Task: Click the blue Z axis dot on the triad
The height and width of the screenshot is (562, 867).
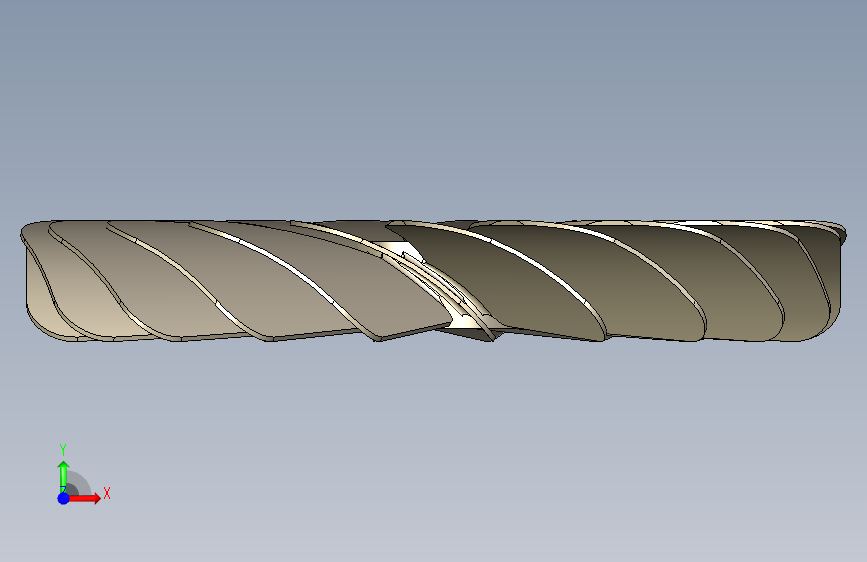Action: click(x=64, y=498)
